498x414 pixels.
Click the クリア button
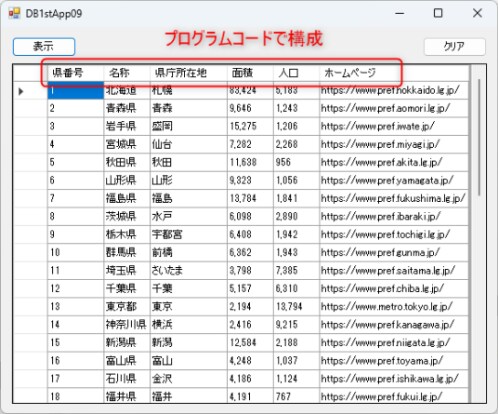(x=454, y=47)
